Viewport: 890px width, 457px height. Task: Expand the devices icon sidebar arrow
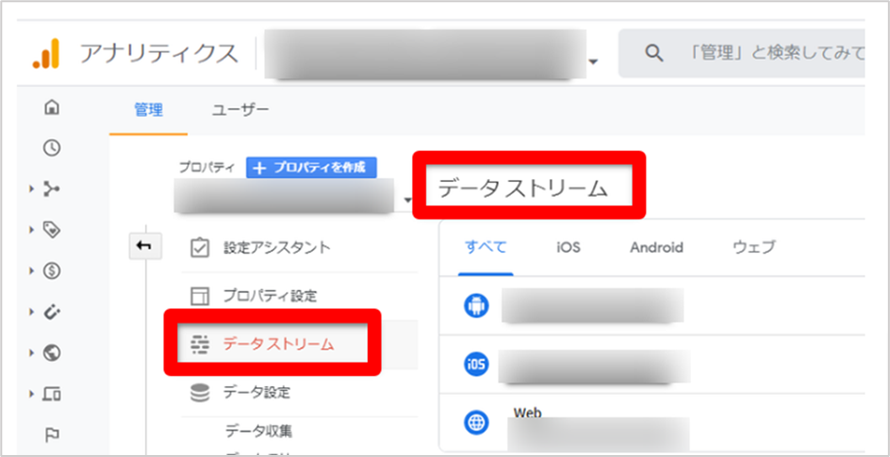point(32,393)
